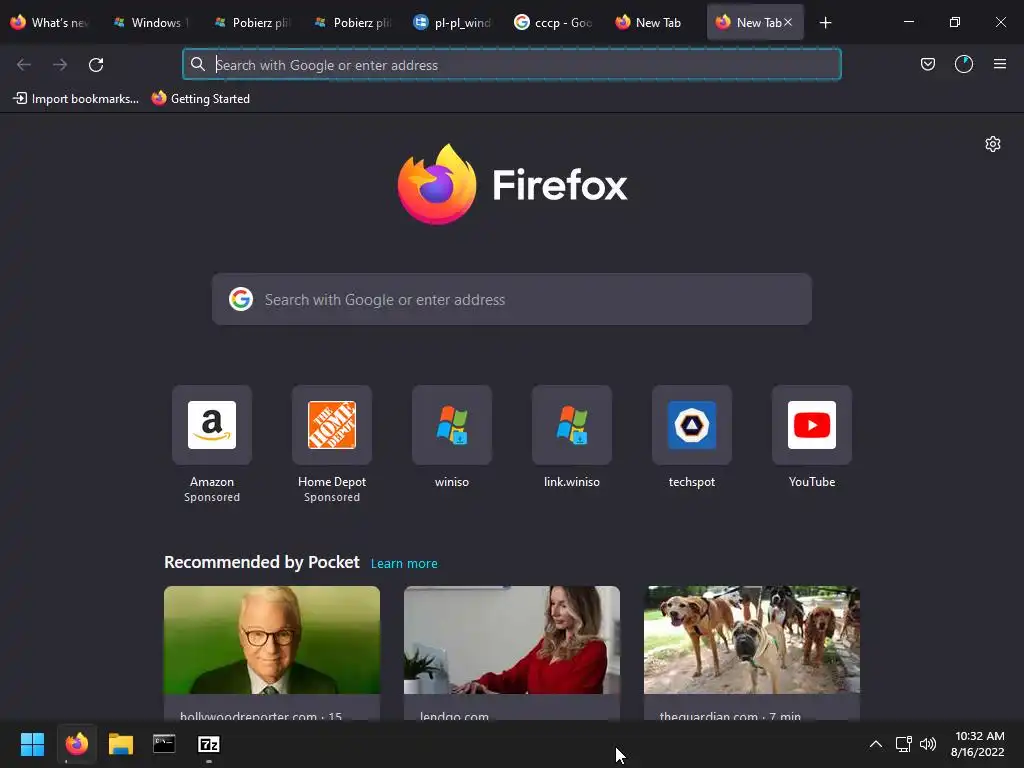This screenshot has height=768, width=1024.
Task: Switch to the inactive New Tab
Action: 654,23
